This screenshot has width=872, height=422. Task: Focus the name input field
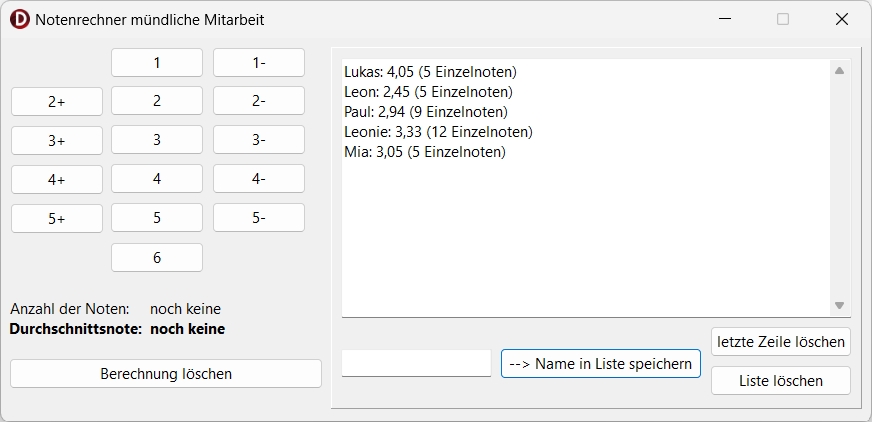[416, 364]
